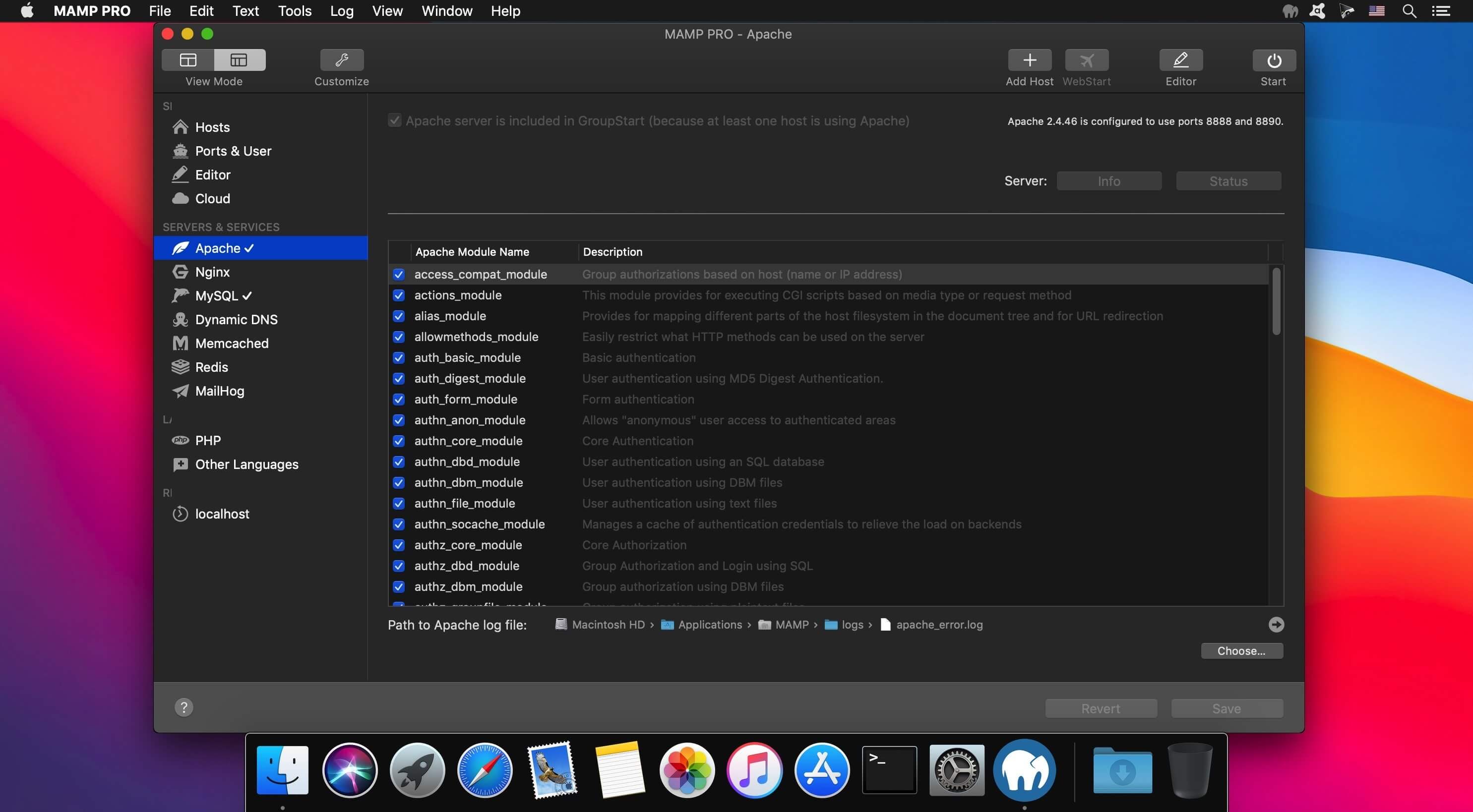Disable the authn_anon_module checkbox
The image size is (1473, 812).
coord(398,420)
